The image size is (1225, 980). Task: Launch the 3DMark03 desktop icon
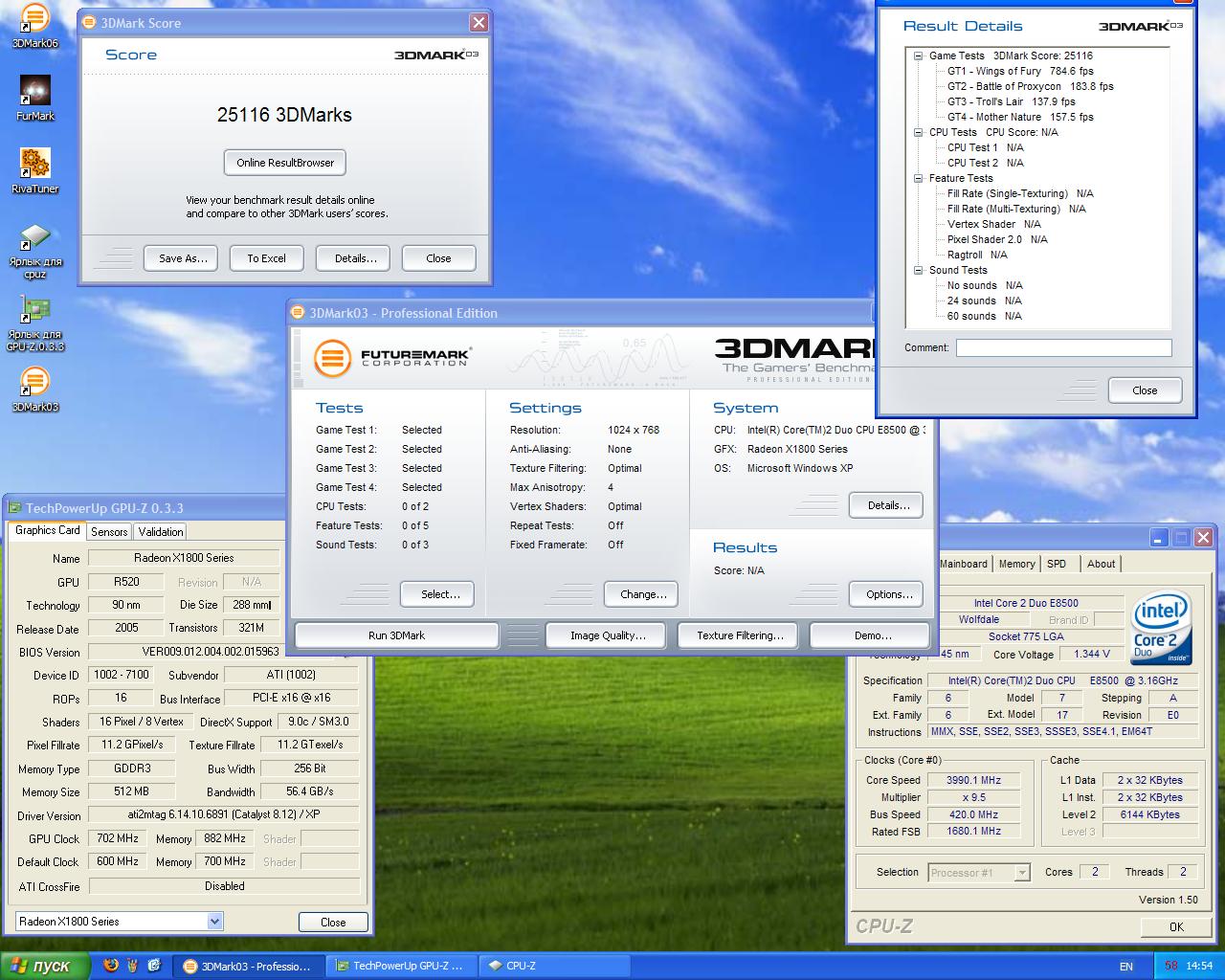tap(34, 390)
